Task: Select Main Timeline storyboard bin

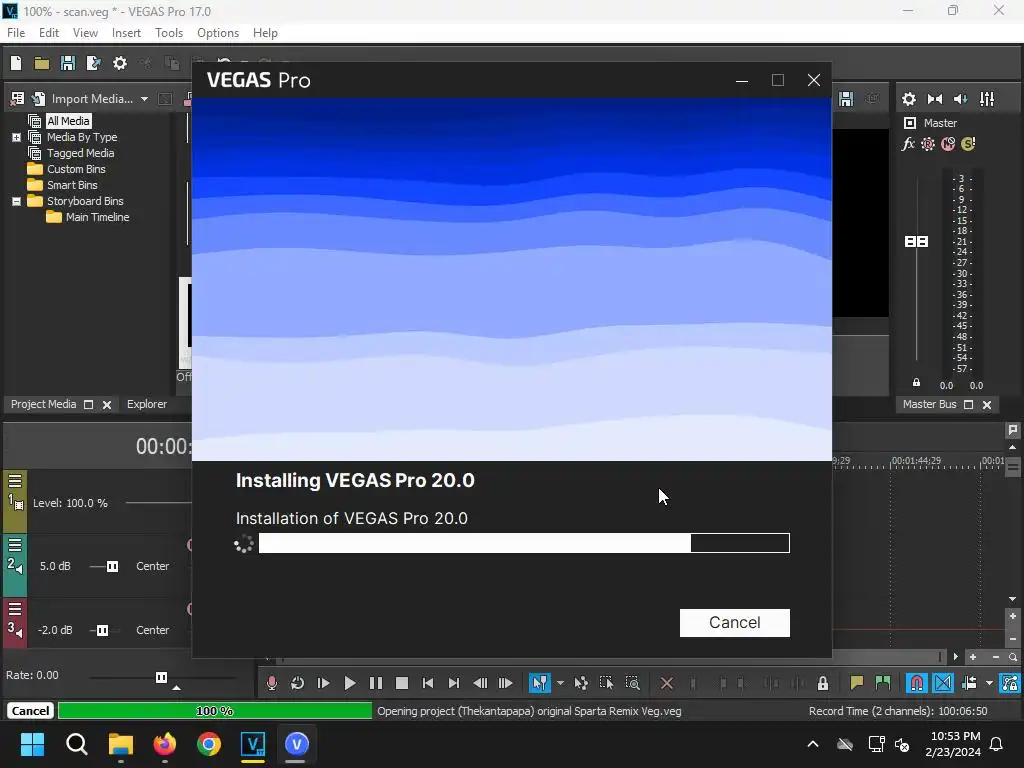Action: click(x=97, y=217)
